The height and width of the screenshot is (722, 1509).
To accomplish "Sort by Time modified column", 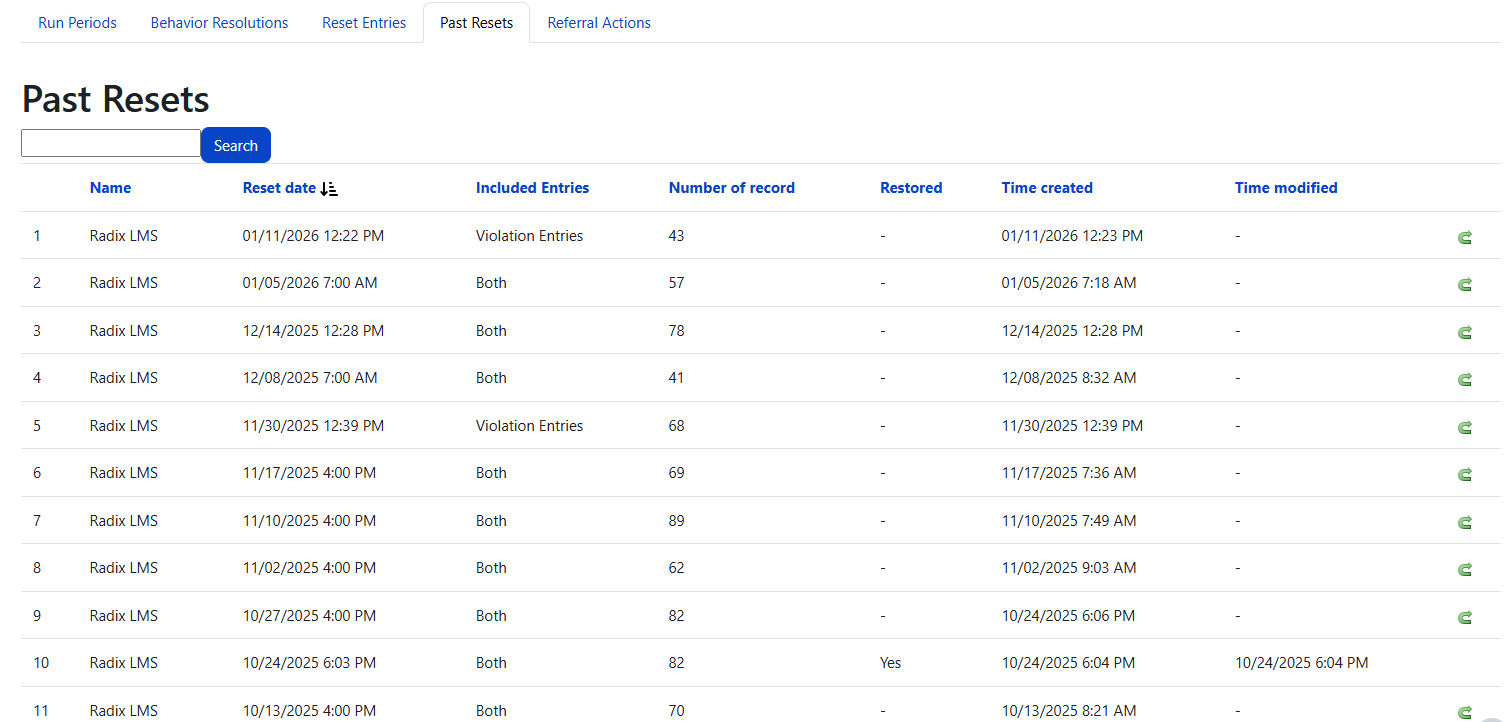I will [x=1286, y=188].
